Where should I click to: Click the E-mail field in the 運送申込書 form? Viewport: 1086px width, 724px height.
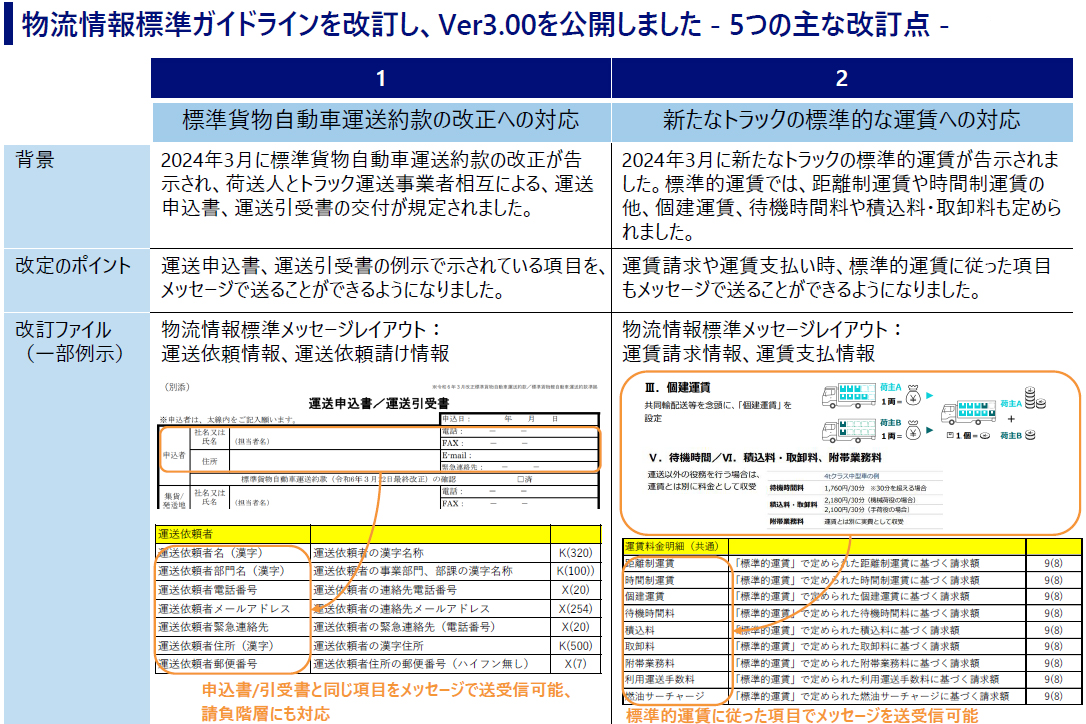pyautogui.click(x=519, y=455)
